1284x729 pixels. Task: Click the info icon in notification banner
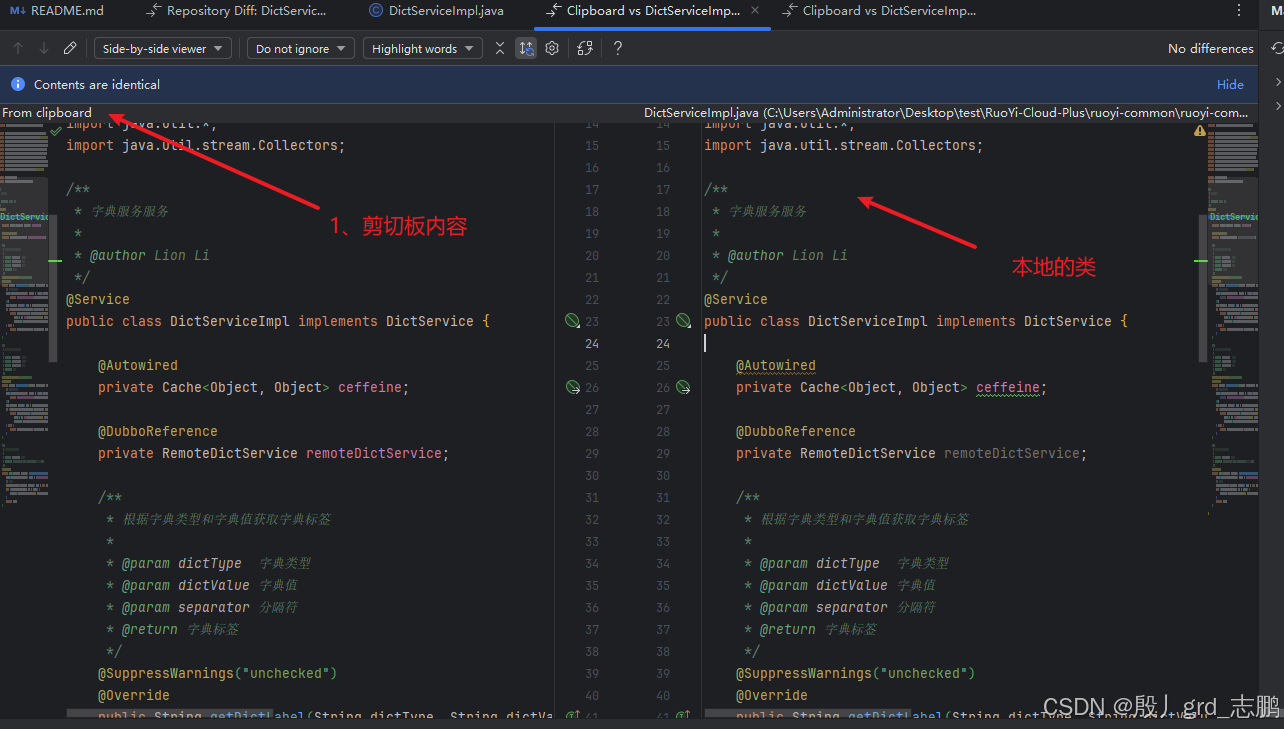coord(17,85)
